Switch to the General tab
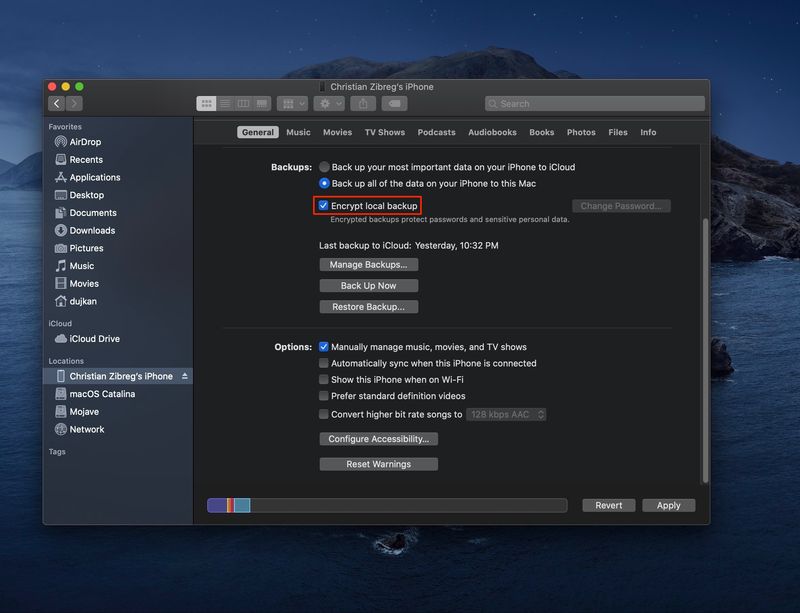800x613 pixels. [x=258, y=132]
